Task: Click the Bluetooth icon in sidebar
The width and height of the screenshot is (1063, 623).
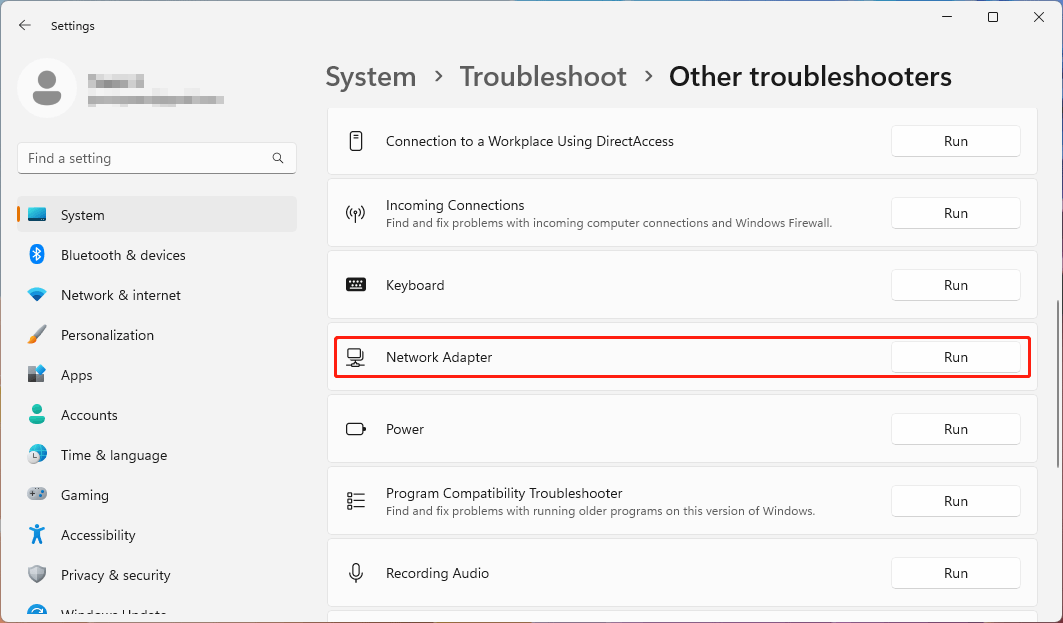Action: pos(37,255)
